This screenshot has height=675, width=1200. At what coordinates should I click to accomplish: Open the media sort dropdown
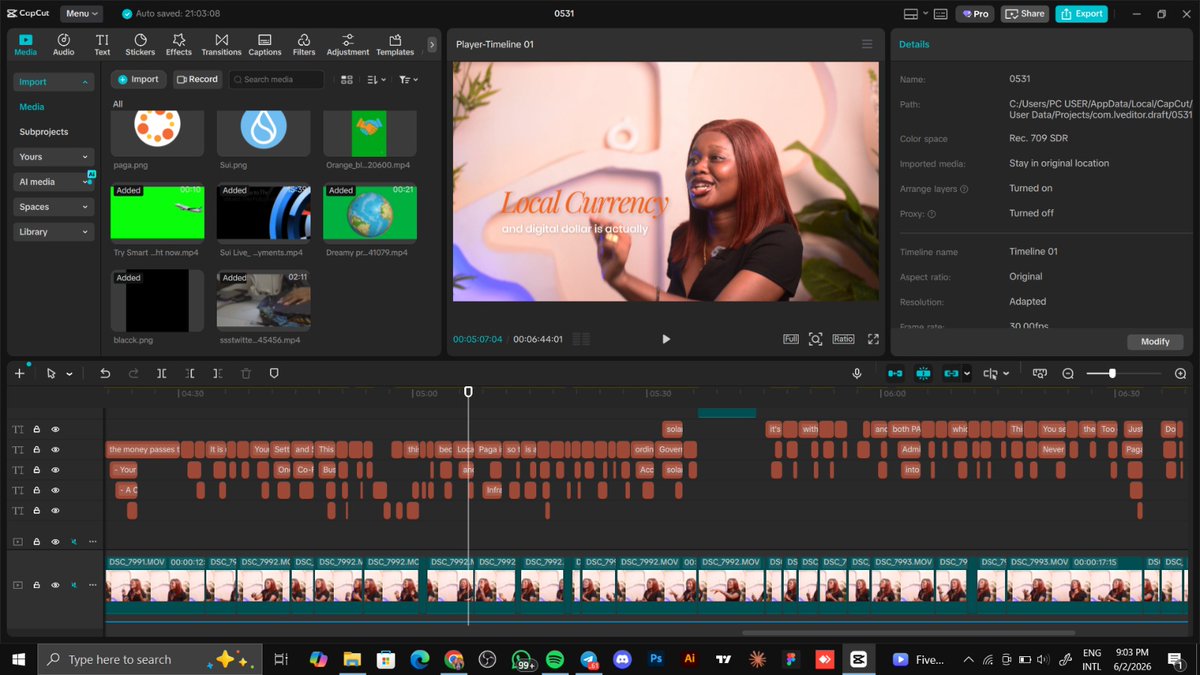377,79
